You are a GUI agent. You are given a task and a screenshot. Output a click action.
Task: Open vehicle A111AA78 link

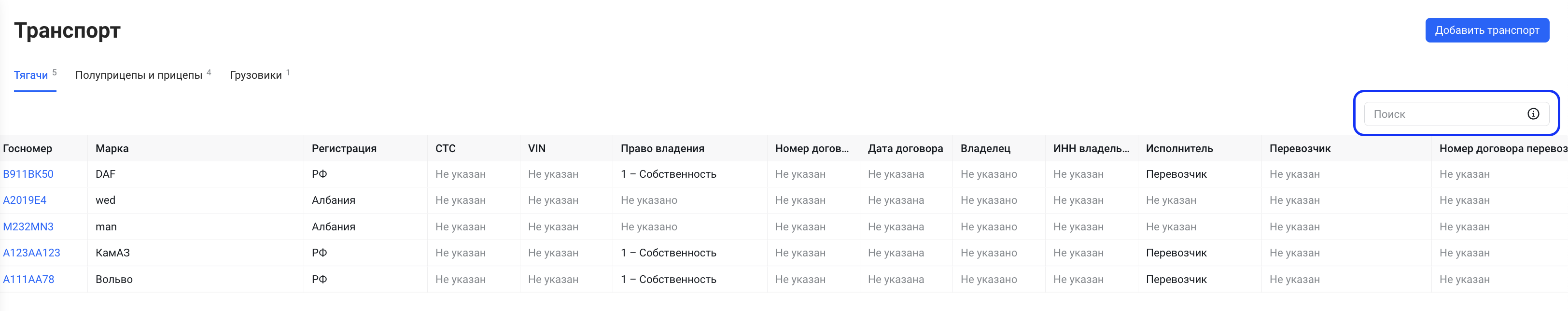28,279
